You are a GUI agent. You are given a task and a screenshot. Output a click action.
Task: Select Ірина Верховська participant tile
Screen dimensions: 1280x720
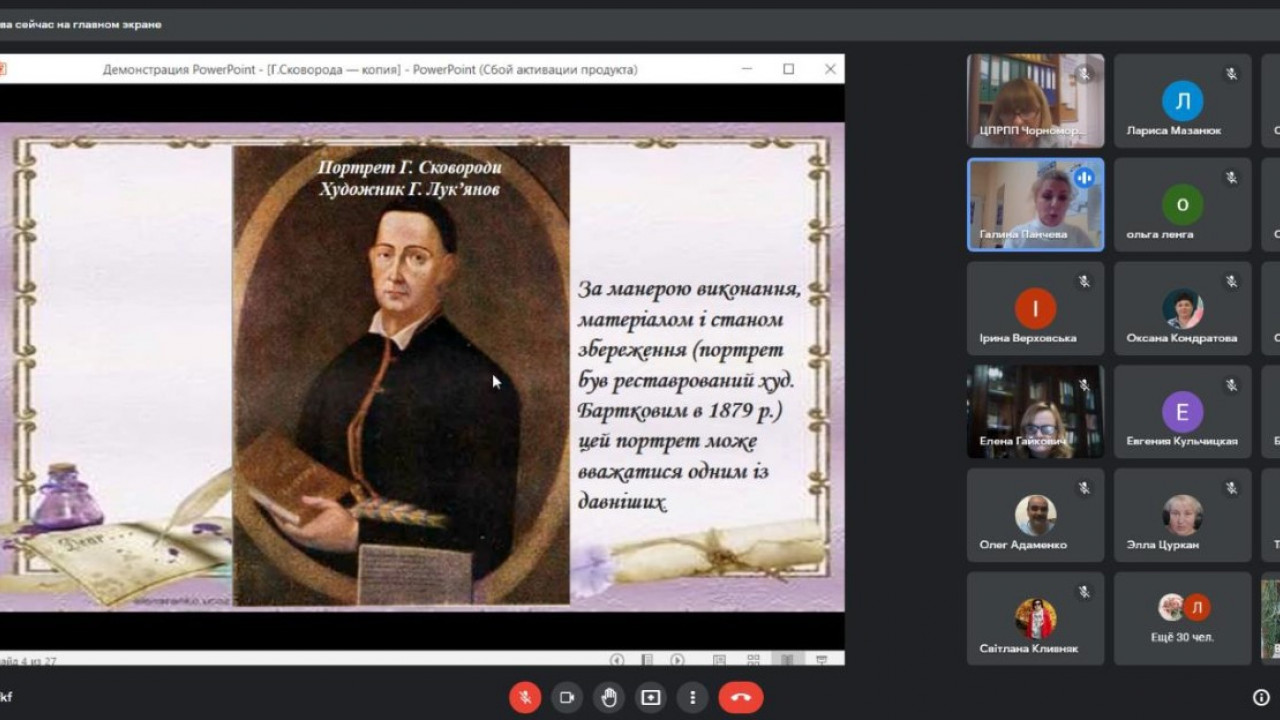coord(1035,308)
